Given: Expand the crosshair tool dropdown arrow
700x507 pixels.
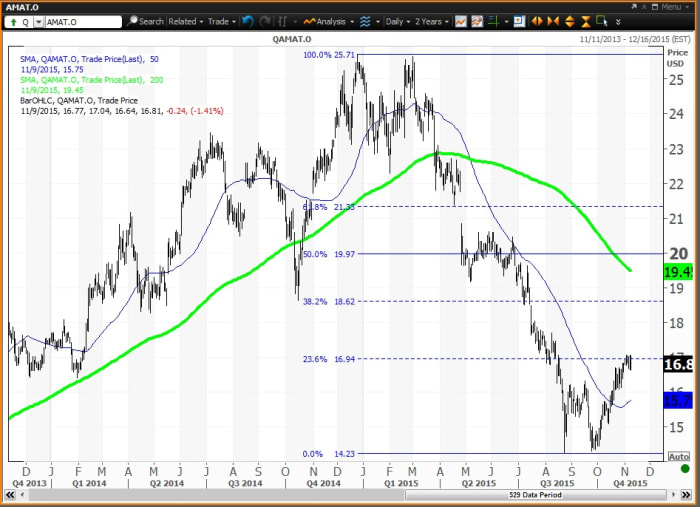Looking at the screenshot, I should (x=506, y=22).
